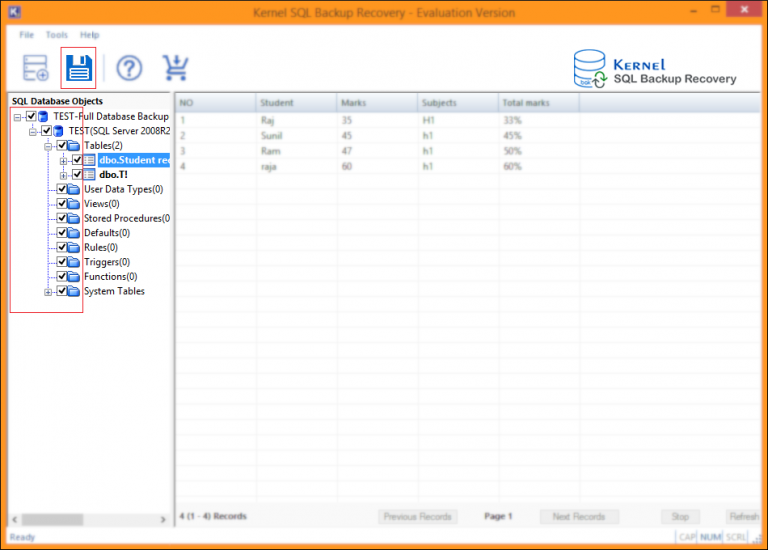This screenshot has width=768, height=550.
Task: Click the Marks cell showing 35
Action: (378, 120)
